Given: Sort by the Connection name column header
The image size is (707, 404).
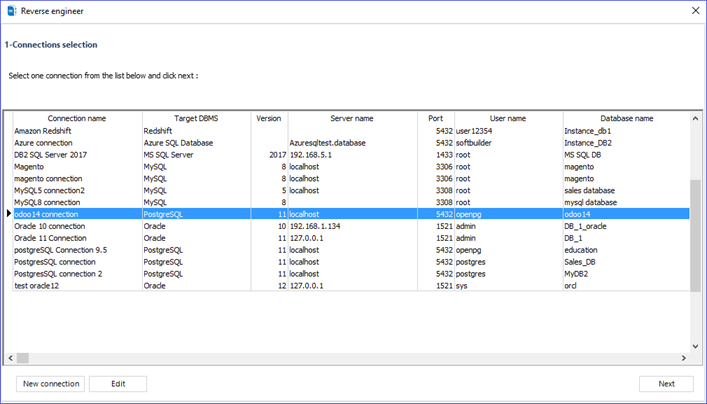Looking at the screenshot, I should [77, 119].
